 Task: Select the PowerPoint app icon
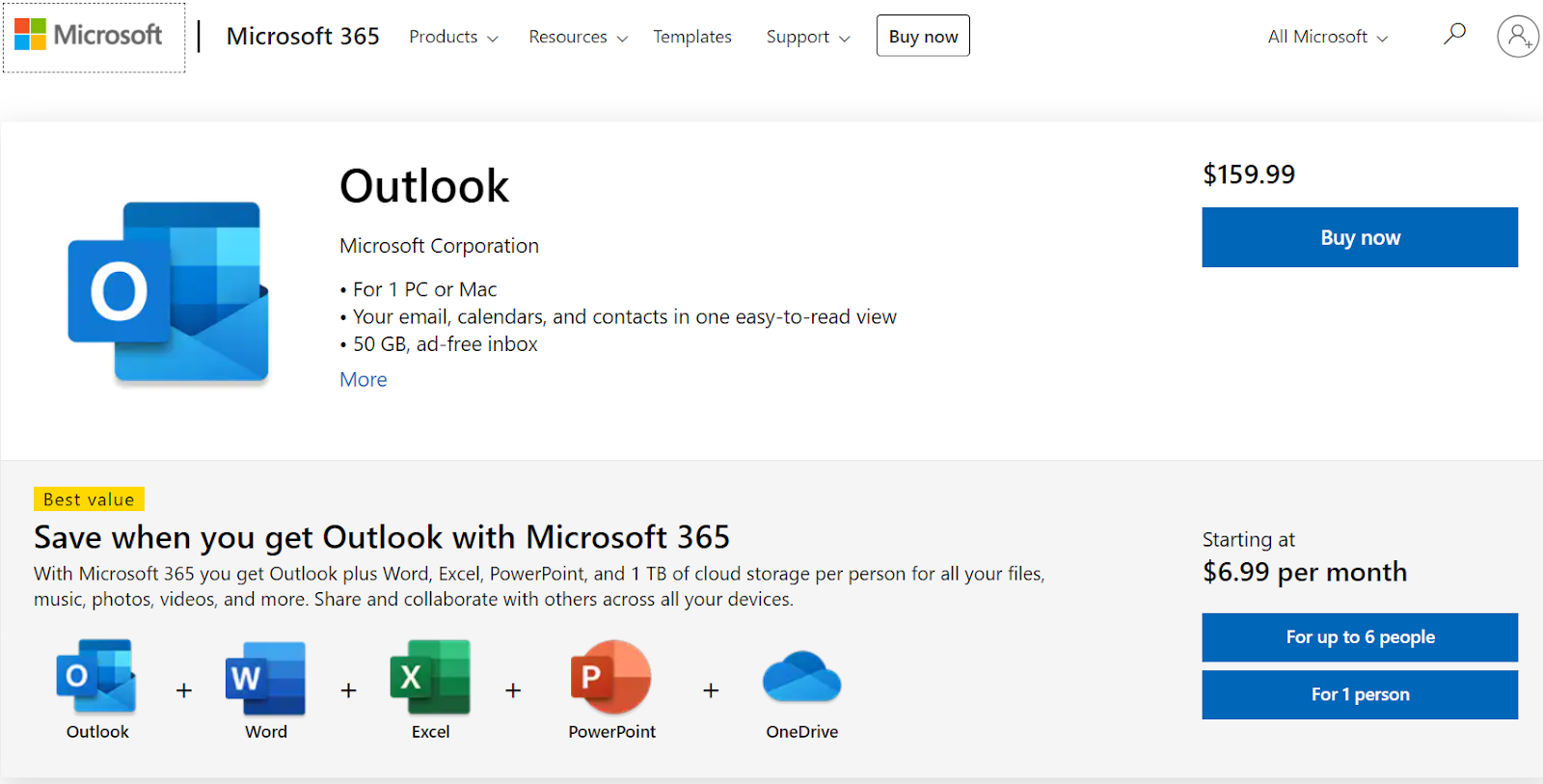point(610,677)
